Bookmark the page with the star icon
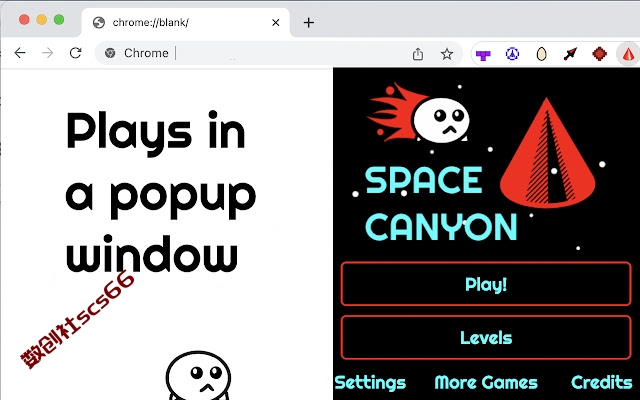Screen dimensions: 640x400 click(x=447, y=54)
